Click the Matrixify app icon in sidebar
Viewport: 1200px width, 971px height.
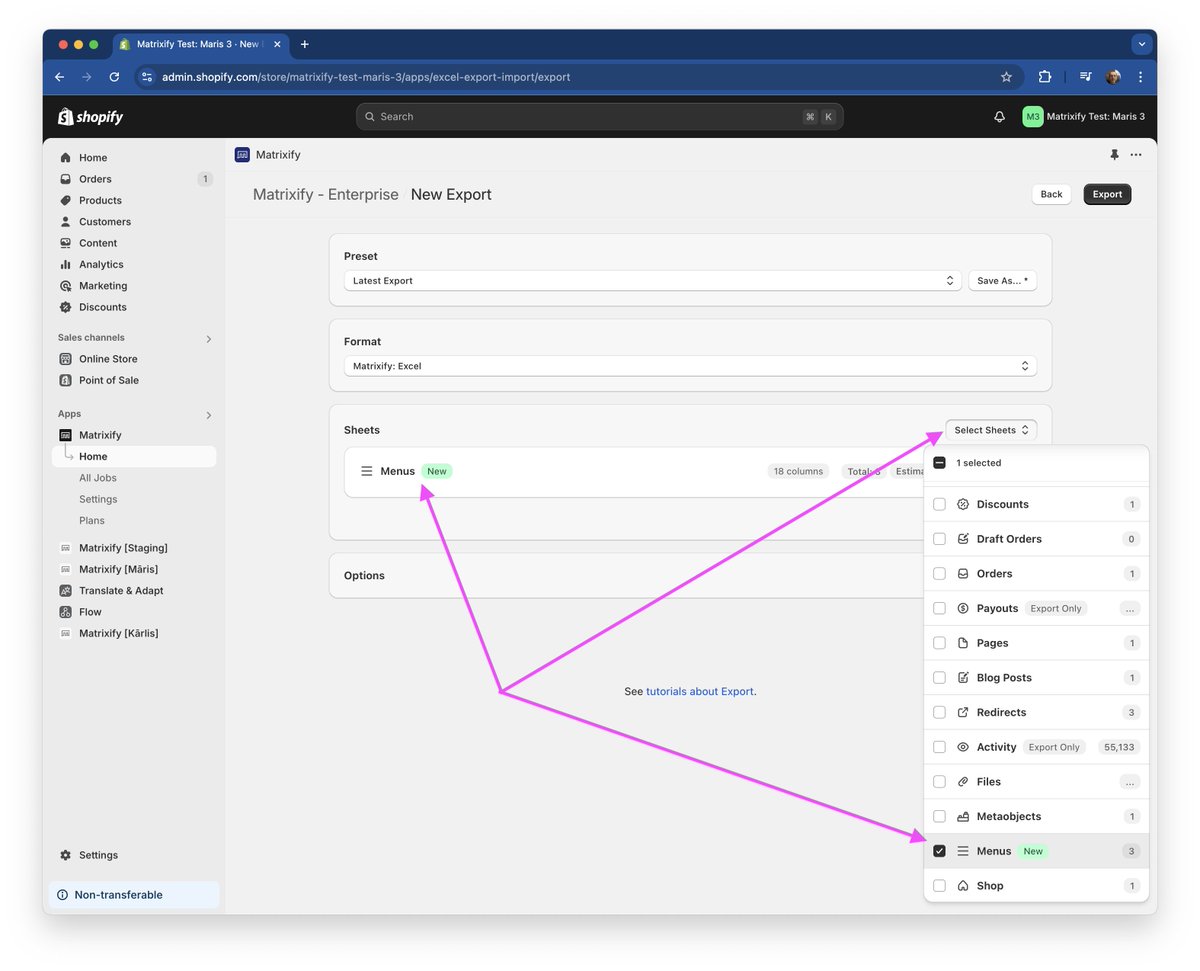(x=66, y=435)
